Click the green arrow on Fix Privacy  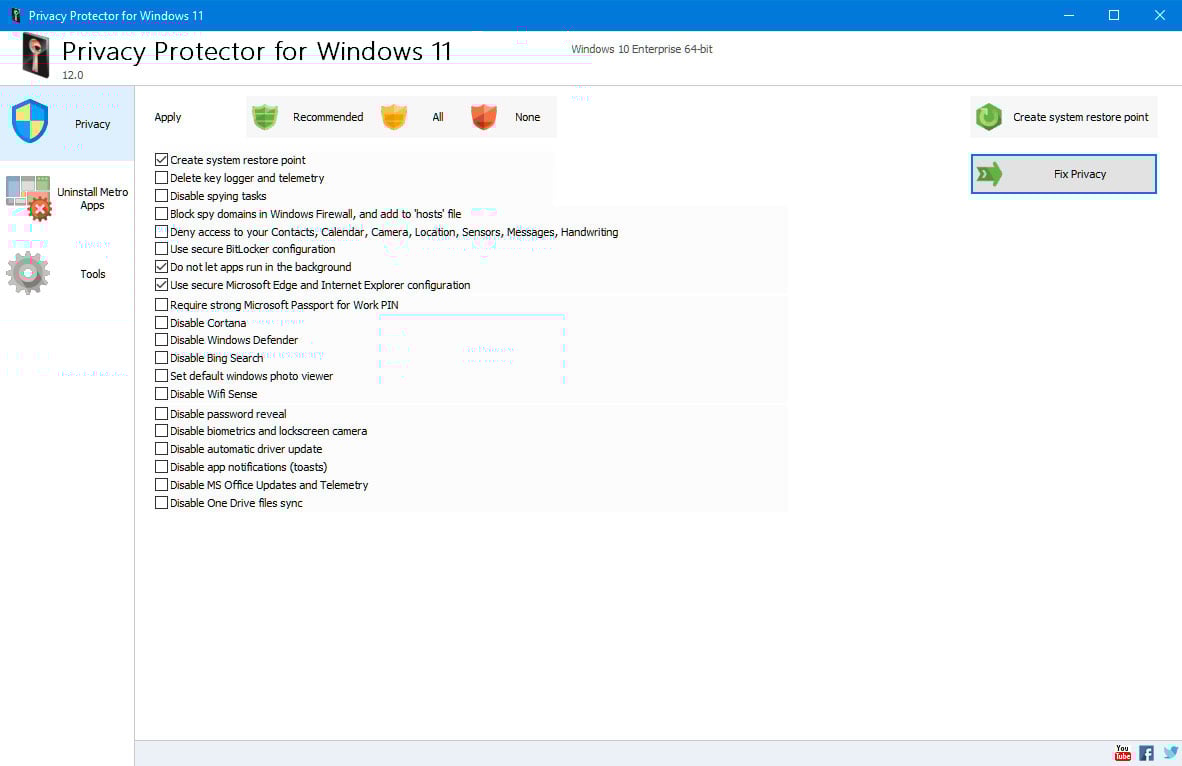(989, 174)
